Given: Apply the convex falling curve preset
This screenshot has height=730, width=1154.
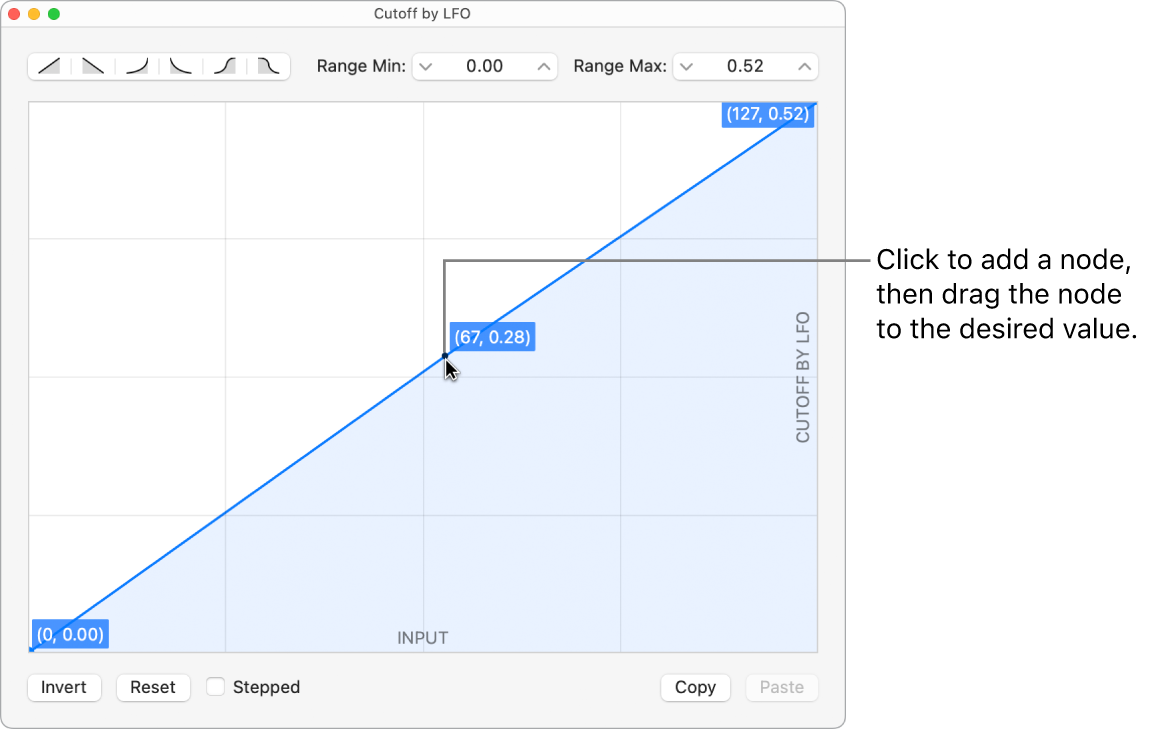Looking at the screenshot, I should [180, 66].
